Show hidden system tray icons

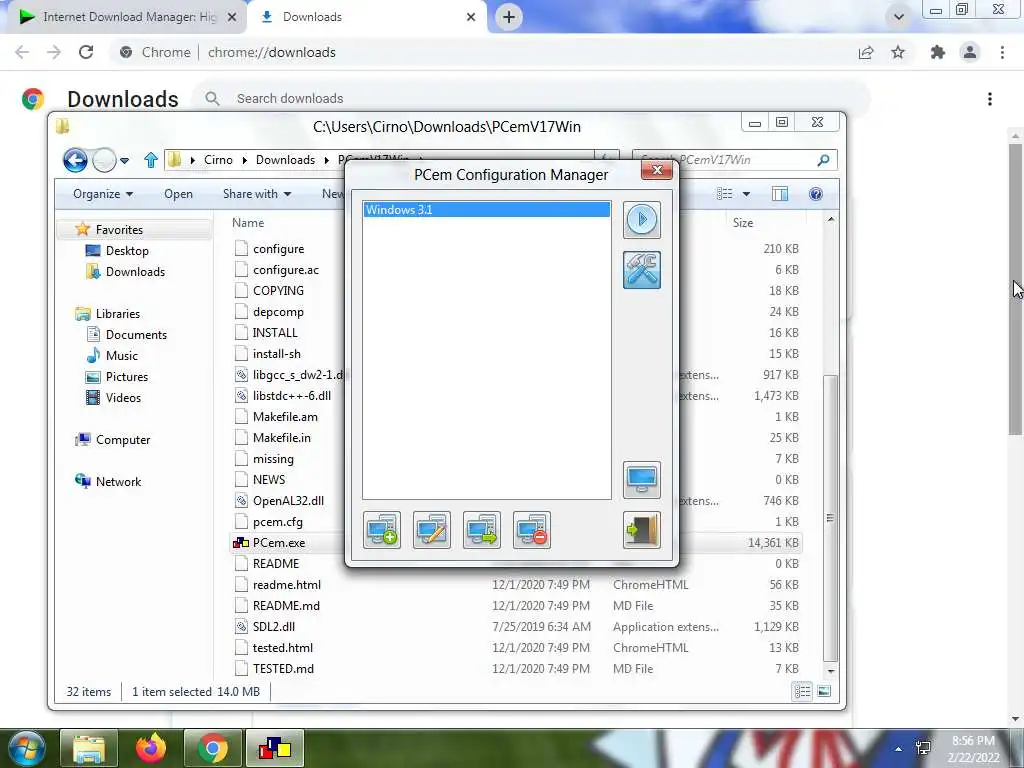click(898, 749)
